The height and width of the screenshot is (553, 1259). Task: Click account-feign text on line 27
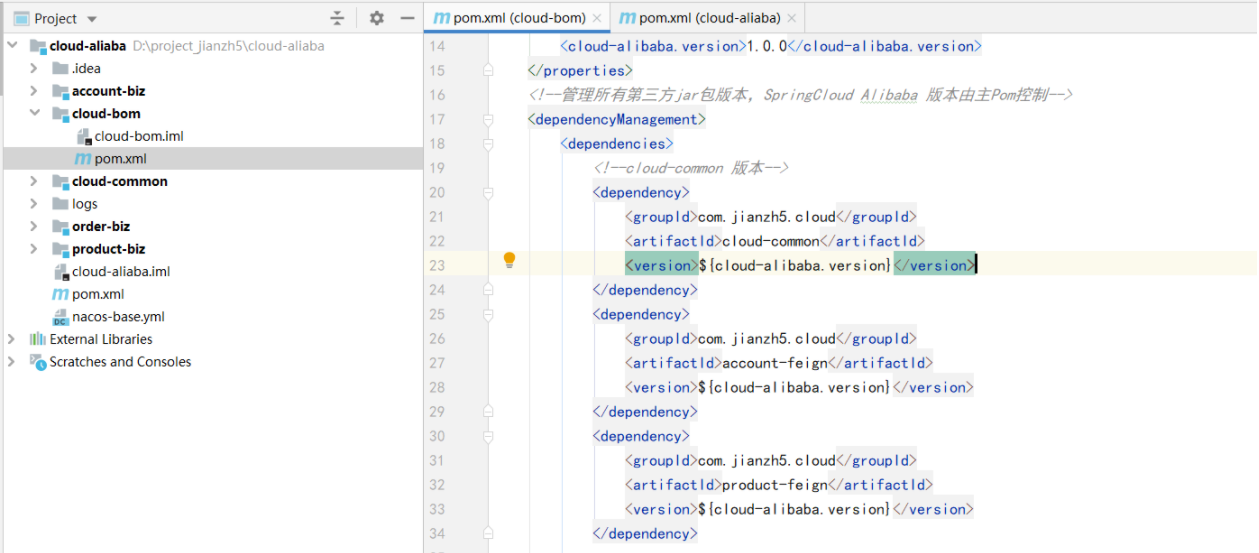pyautogui.click(x=774, y=363)
